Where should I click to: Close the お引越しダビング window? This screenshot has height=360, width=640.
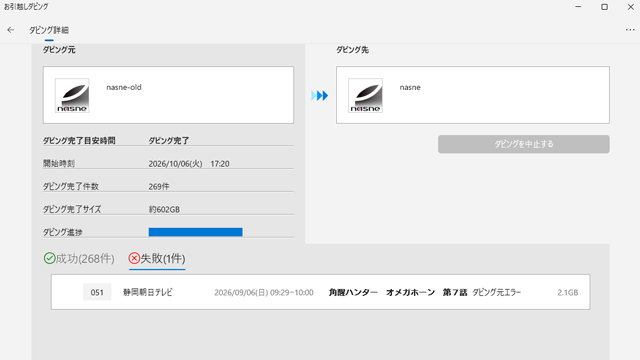[x=631, y=7]
